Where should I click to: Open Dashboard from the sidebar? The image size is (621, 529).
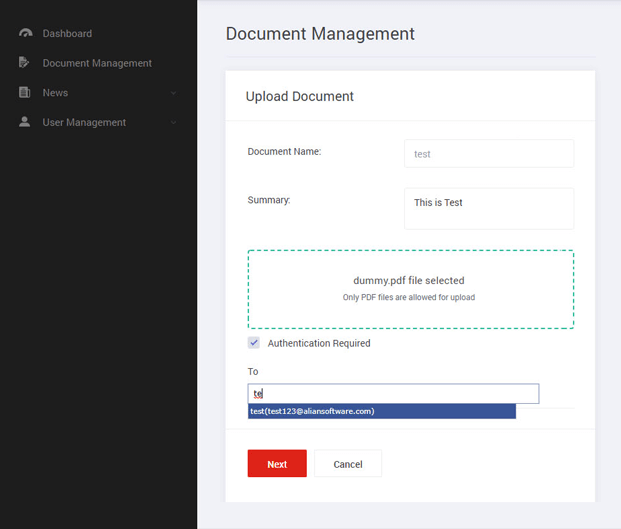[x=67, y=34]
